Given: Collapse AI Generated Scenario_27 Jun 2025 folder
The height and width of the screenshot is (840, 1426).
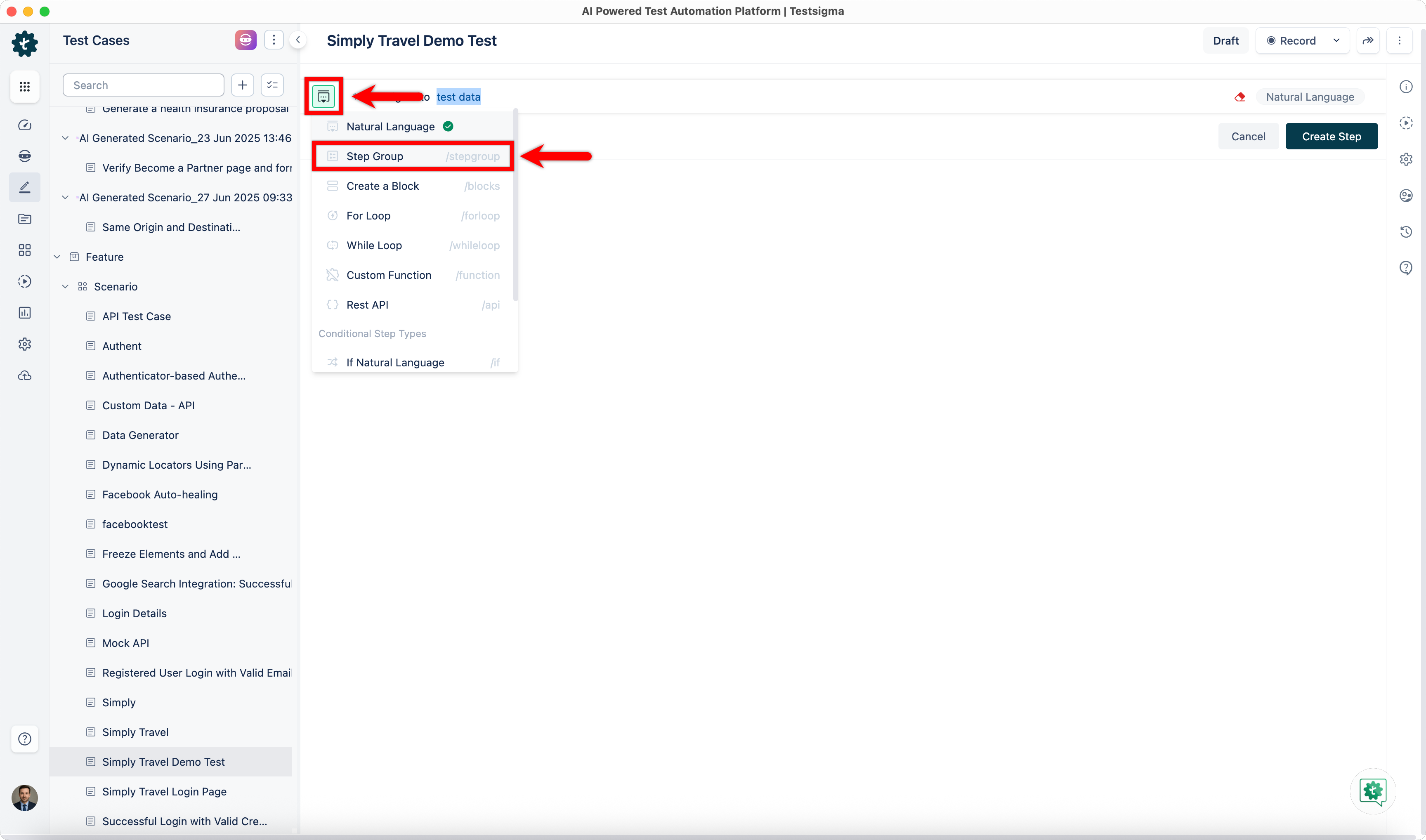Looking at the screenshot, I should [65, 198].
